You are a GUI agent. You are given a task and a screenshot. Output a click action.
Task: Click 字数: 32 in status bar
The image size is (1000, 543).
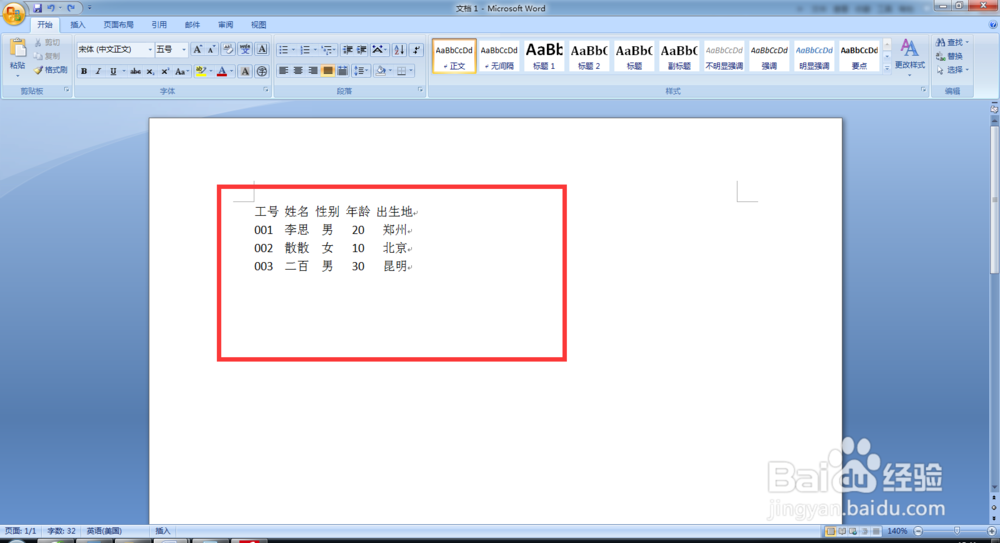(x=61, y=531)
